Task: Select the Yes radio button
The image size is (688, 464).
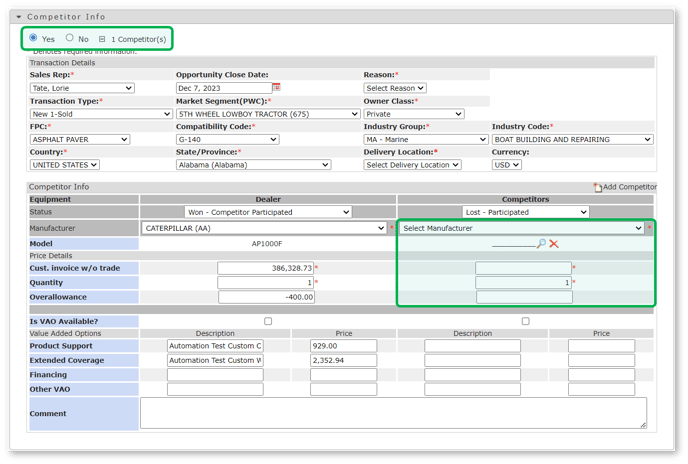Action: click(x=34, y=38)
